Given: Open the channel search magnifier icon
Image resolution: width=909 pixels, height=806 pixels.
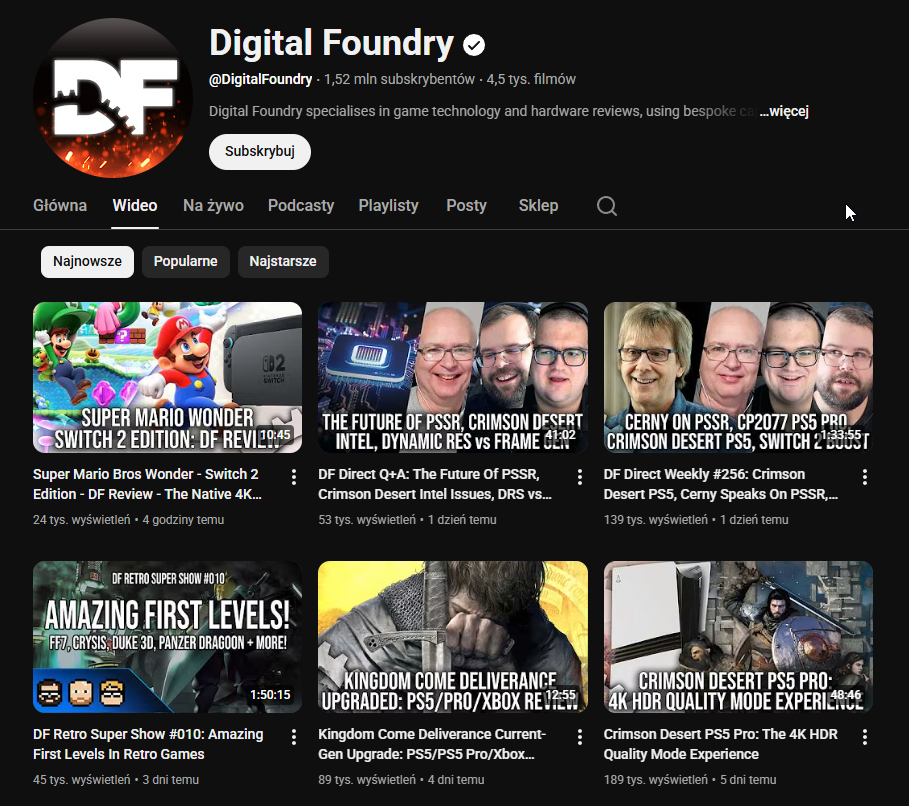Looking at the screenshot, I should click(606, 205).
